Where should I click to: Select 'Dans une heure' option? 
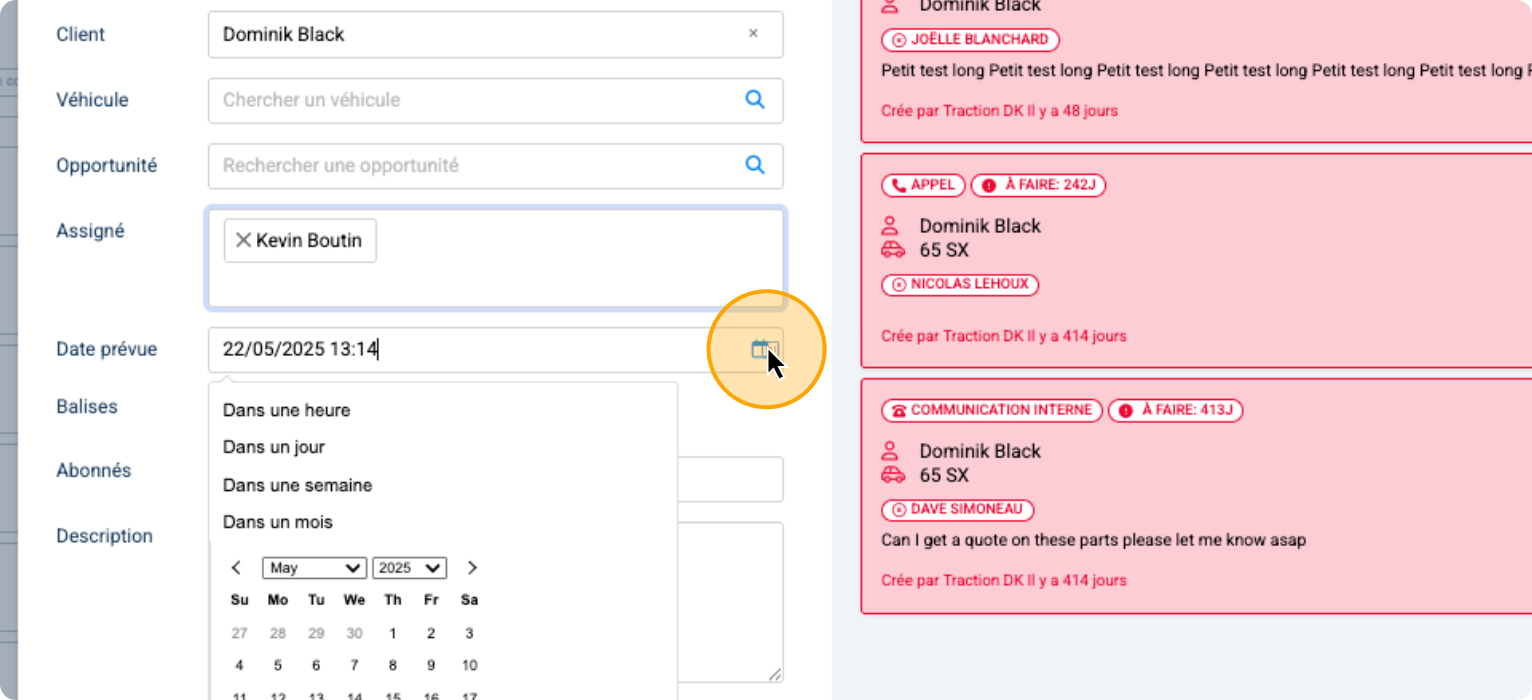[x=286, y=410]
